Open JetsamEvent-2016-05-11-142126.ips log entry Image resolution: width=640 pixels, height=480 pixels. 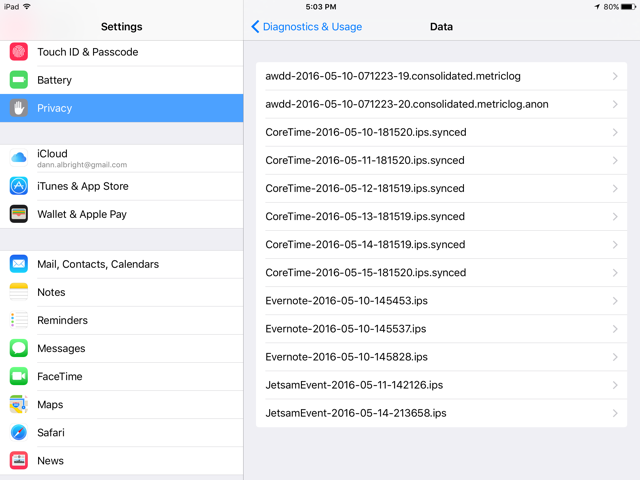pyautogui.click(x=441, y=385)
